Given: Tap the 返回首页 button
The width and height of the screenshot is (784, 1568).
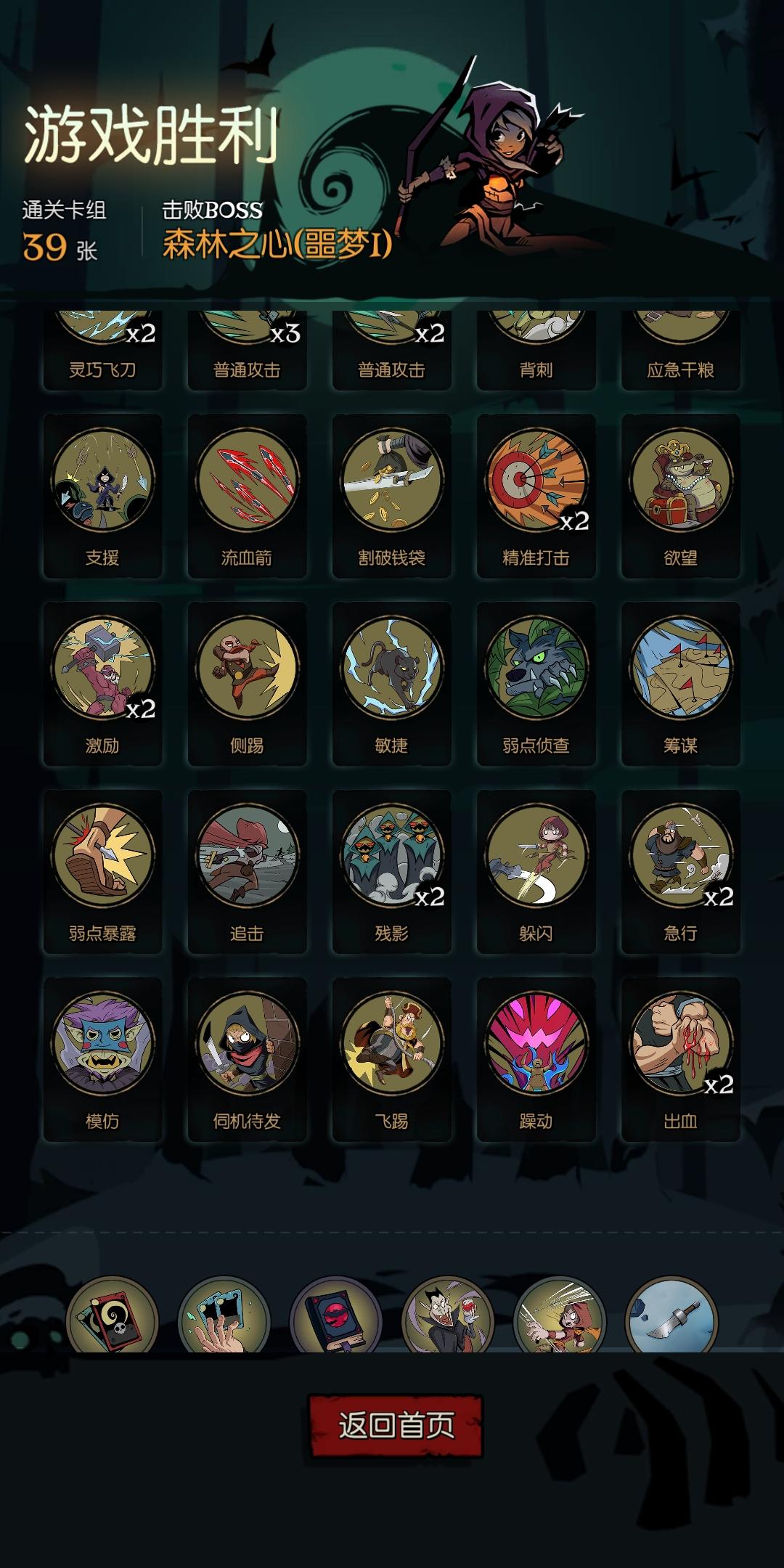Looking at the screenshot, I should pos(396,1425).
